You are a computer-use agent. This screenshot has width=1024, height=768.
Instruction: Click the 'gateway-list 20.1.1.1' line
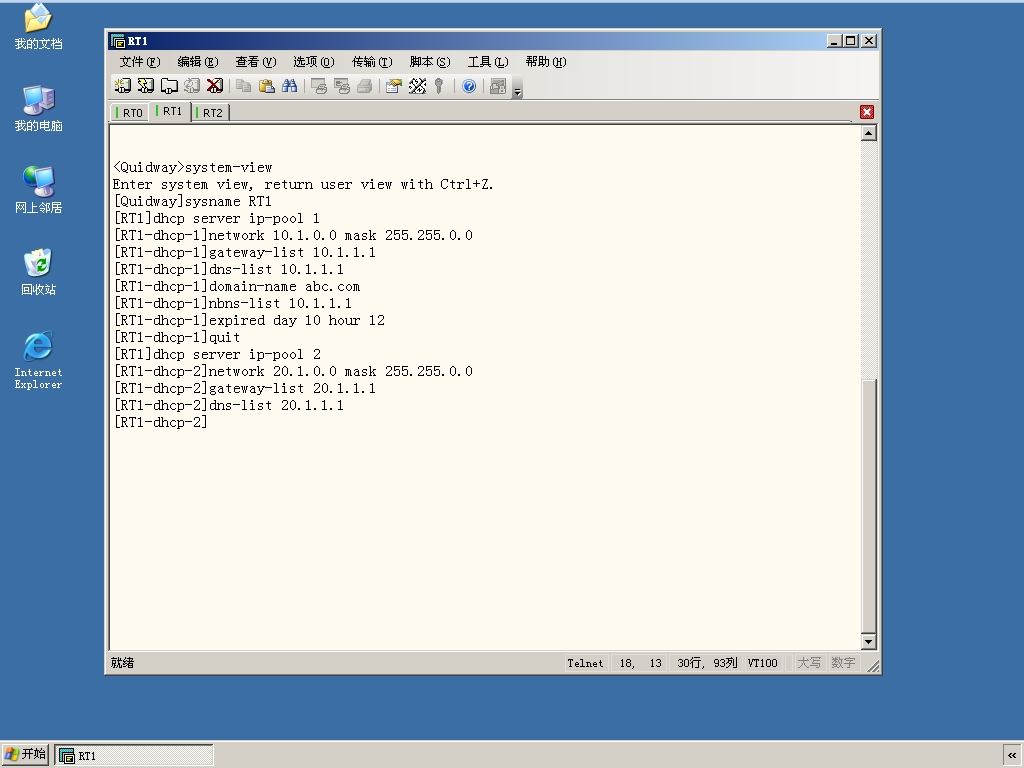pos(244,388)
